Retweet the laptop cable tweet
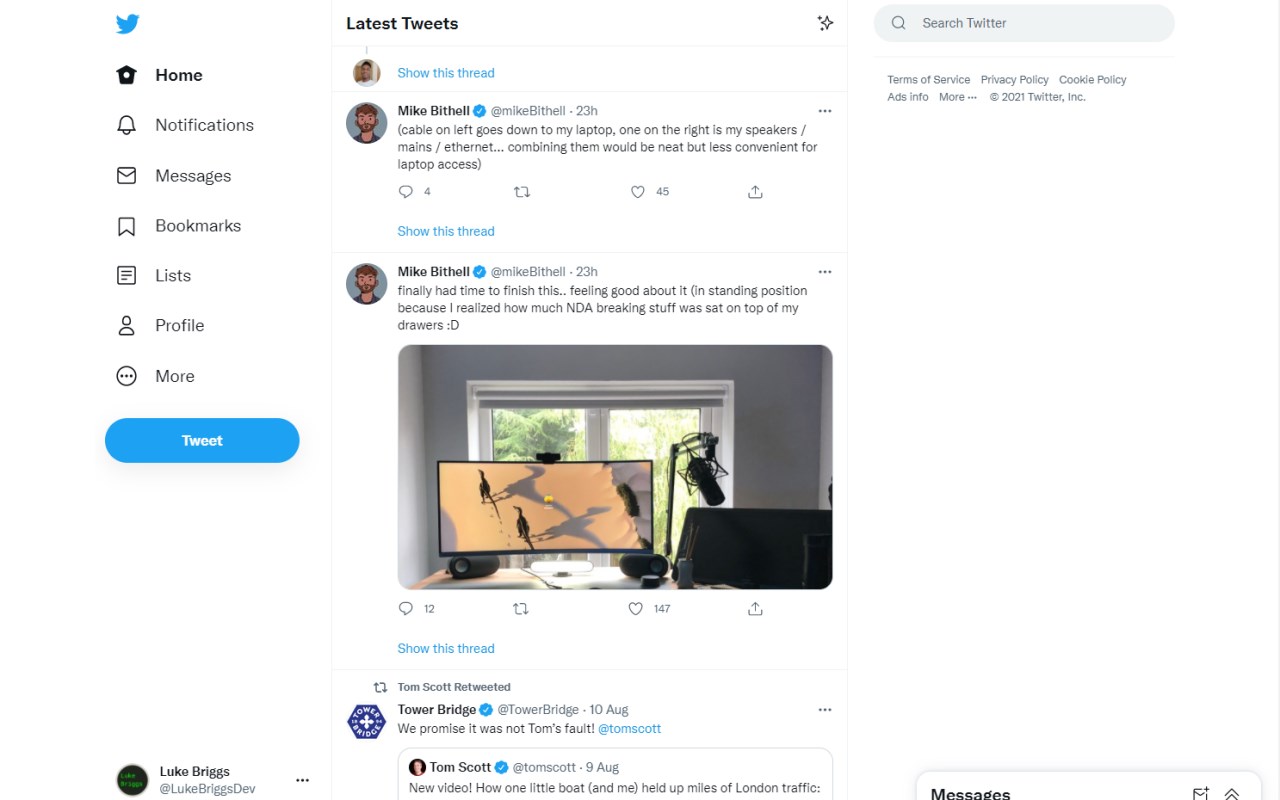 (x=521, y=192)
